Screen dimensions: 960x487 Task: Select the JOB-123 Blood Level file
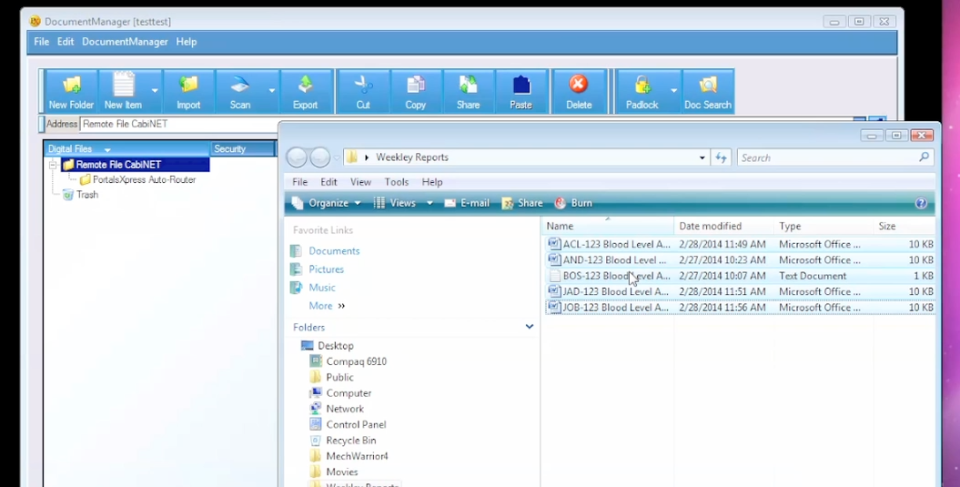740,308
